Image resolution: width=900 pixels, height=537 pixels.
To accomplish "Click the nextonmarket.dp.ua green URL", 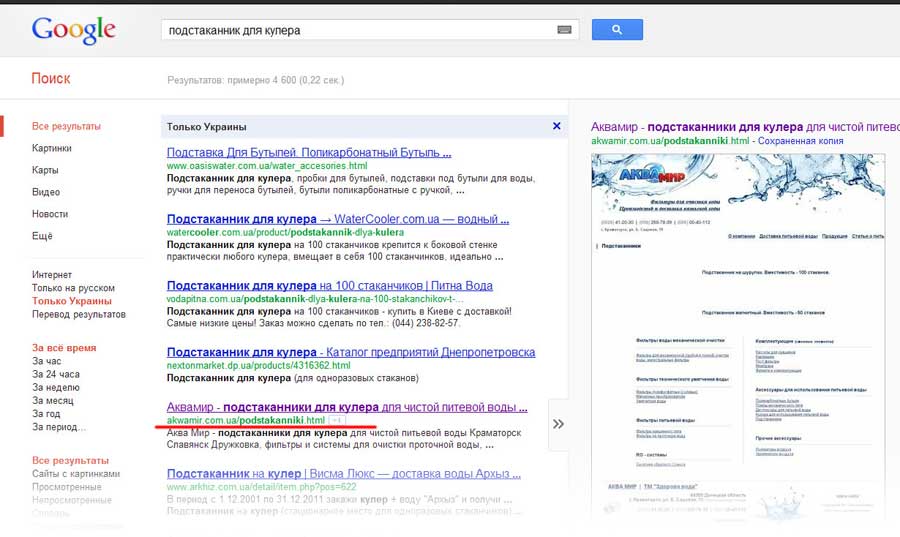I will 258,365.
